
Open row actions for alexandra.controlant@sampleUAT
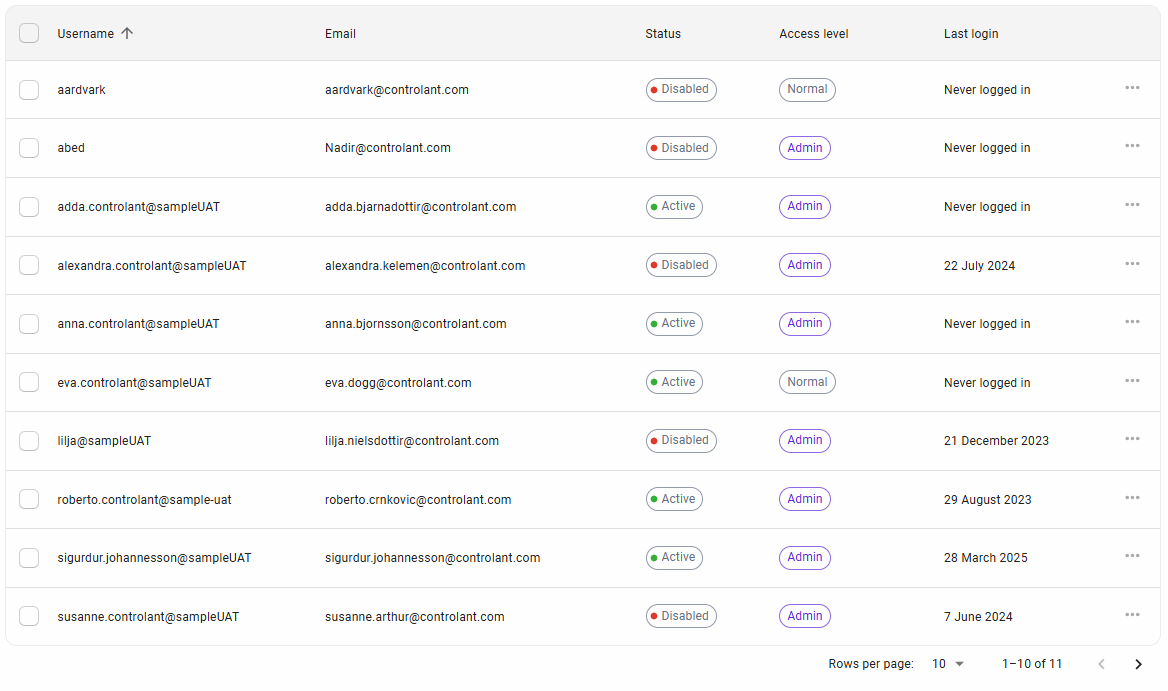[x=1132, y=264]
